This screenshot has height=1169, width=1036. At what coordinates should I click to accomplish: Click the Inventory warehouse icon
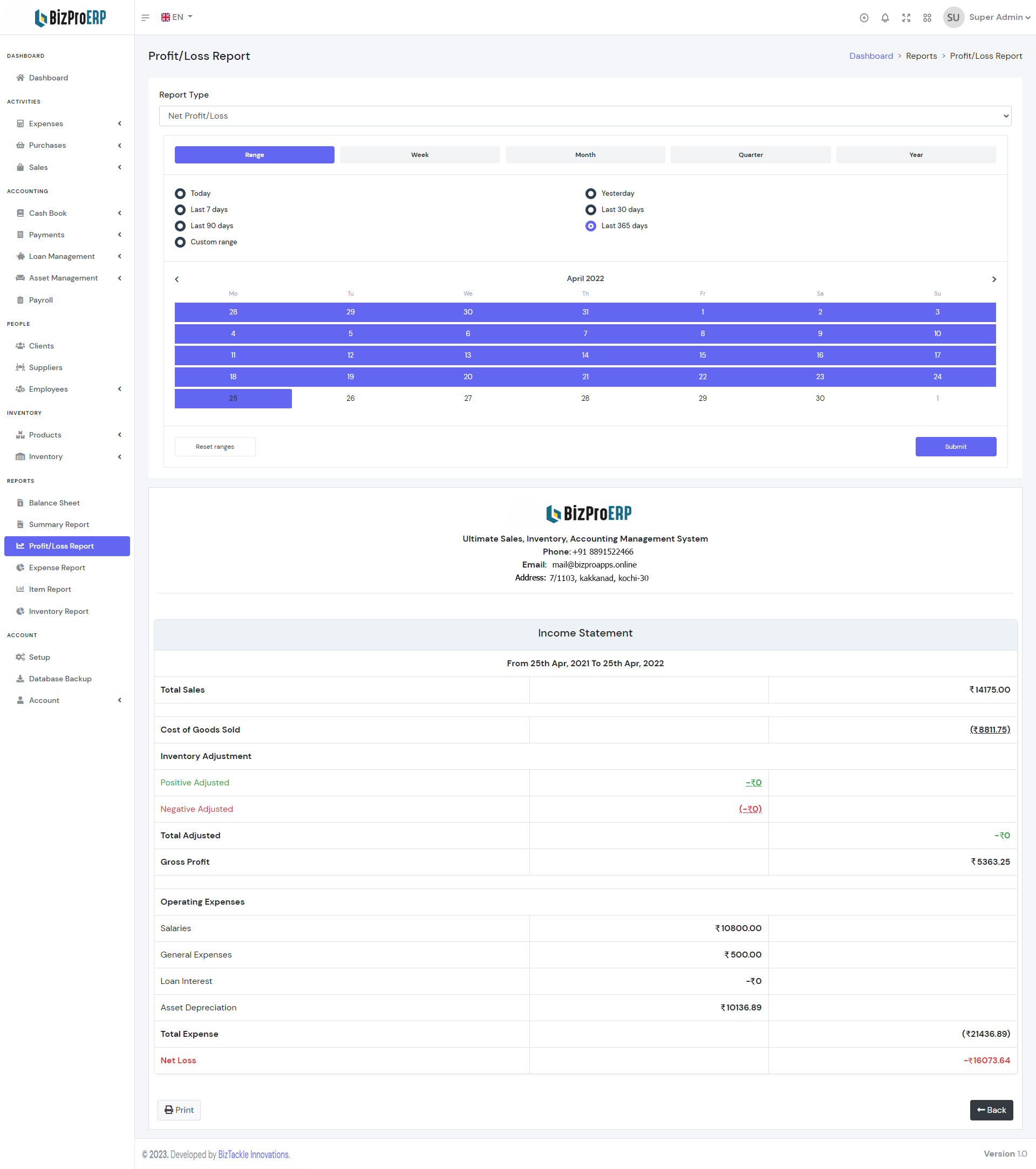pyautogui.click(x=21, y=456)
